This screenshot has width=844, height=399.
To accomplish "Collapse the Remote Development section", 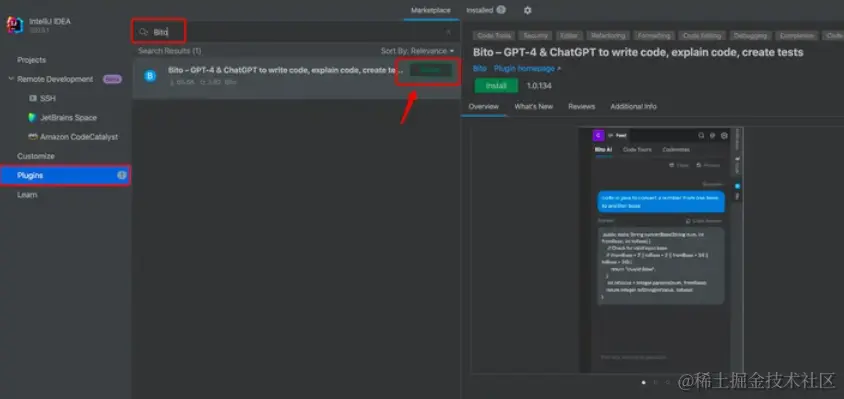I will coord(10,79).
